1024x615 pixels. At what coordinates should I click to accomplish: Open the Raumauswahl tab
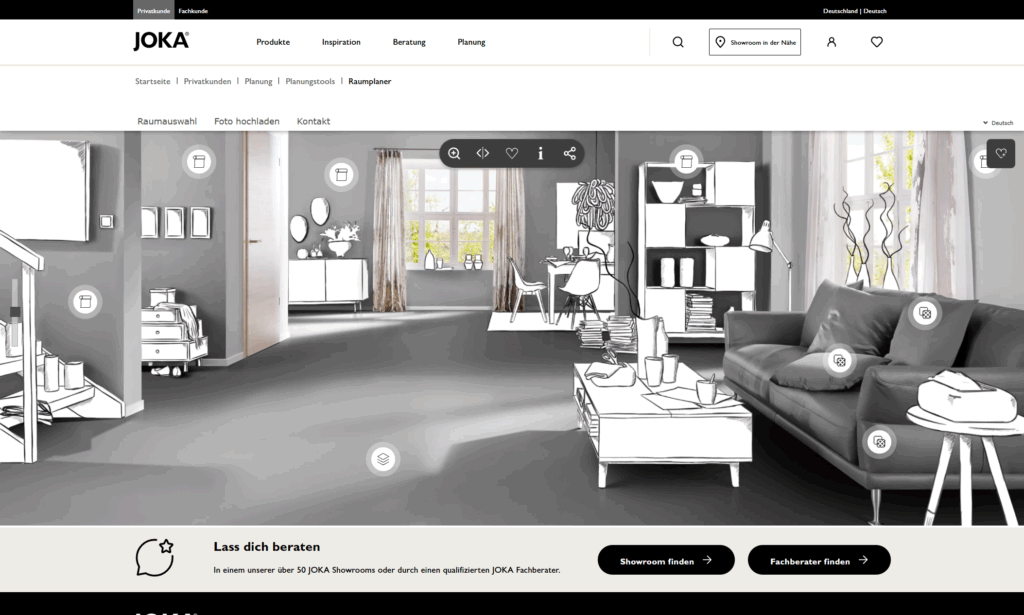[x=167, y=121]
